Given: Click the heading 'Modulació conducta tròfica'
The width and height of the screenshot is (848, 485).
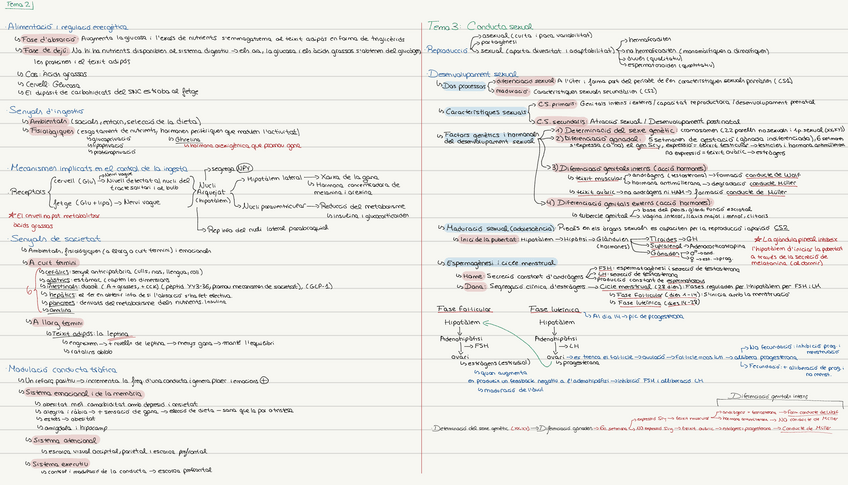Looking at the screenshot, I should pos(62,369).
